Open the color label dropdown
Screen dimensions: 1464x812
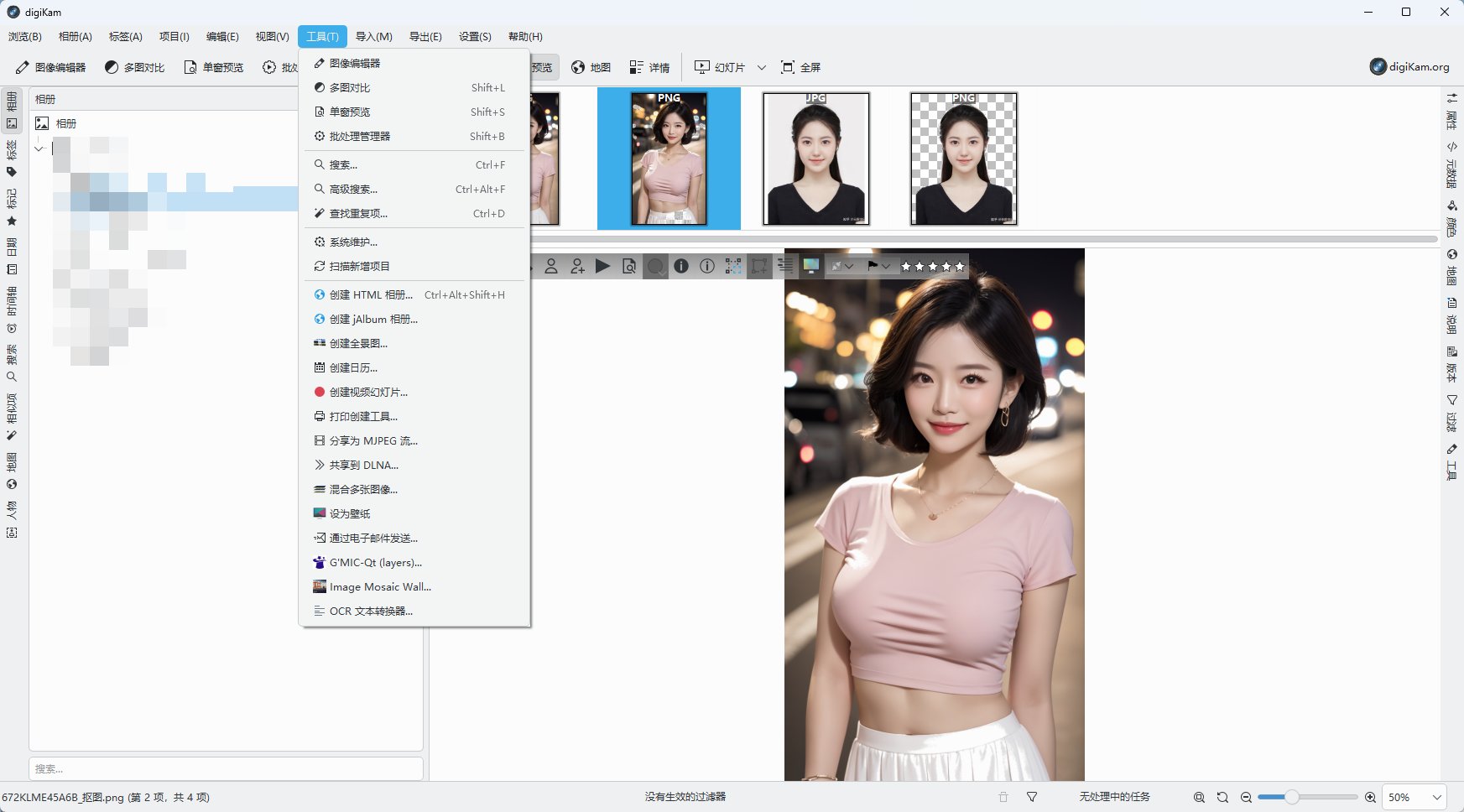point(842,266)
